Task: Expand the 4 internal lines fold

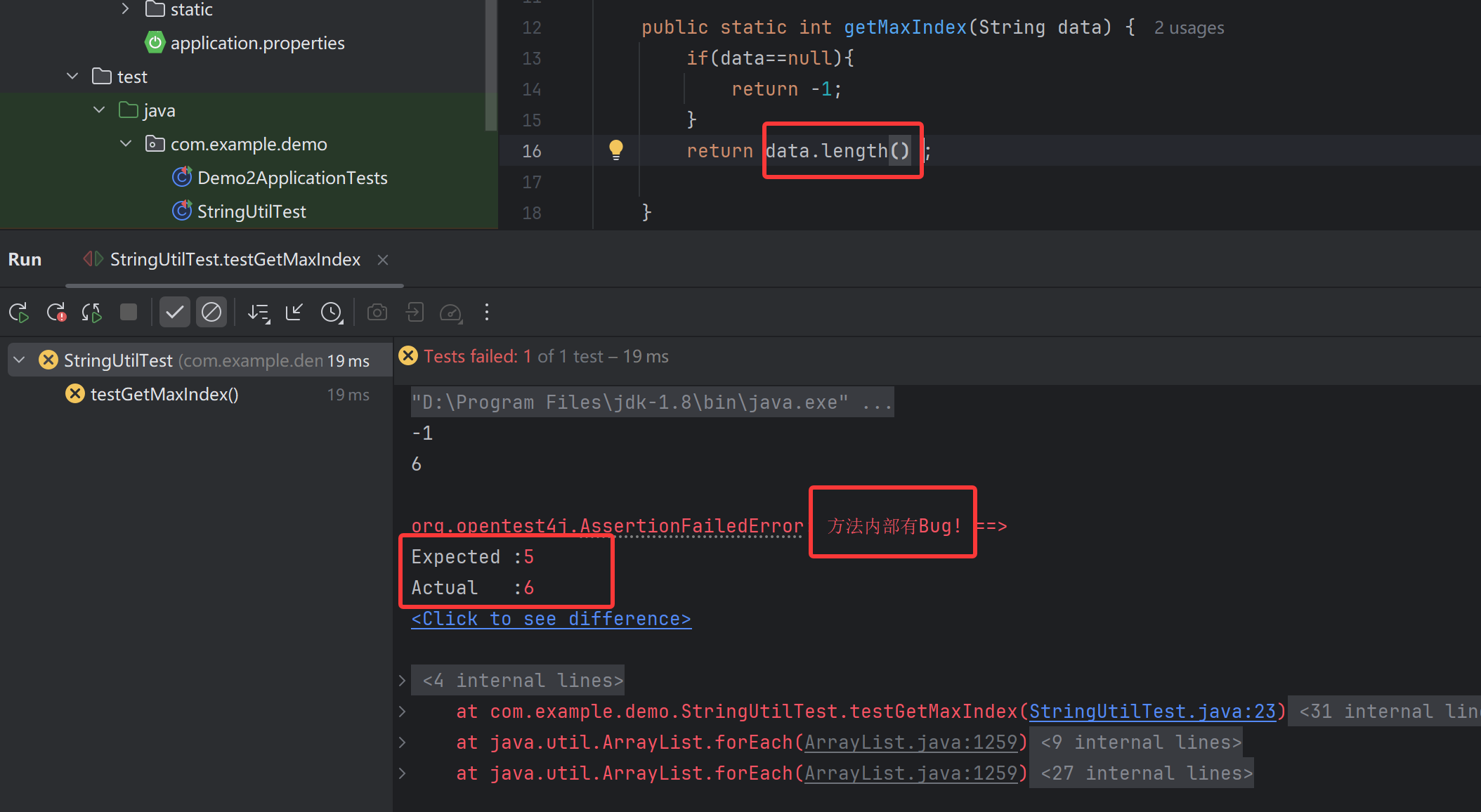Action: coord(402,680)
